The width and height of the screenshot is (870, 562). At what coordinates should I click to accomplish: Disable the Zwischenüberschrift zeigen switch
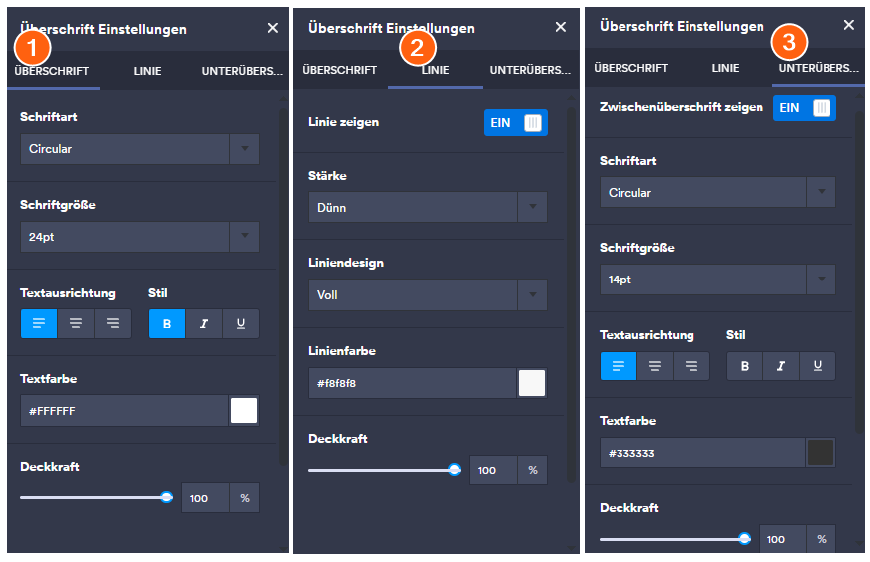click(804, 108)
